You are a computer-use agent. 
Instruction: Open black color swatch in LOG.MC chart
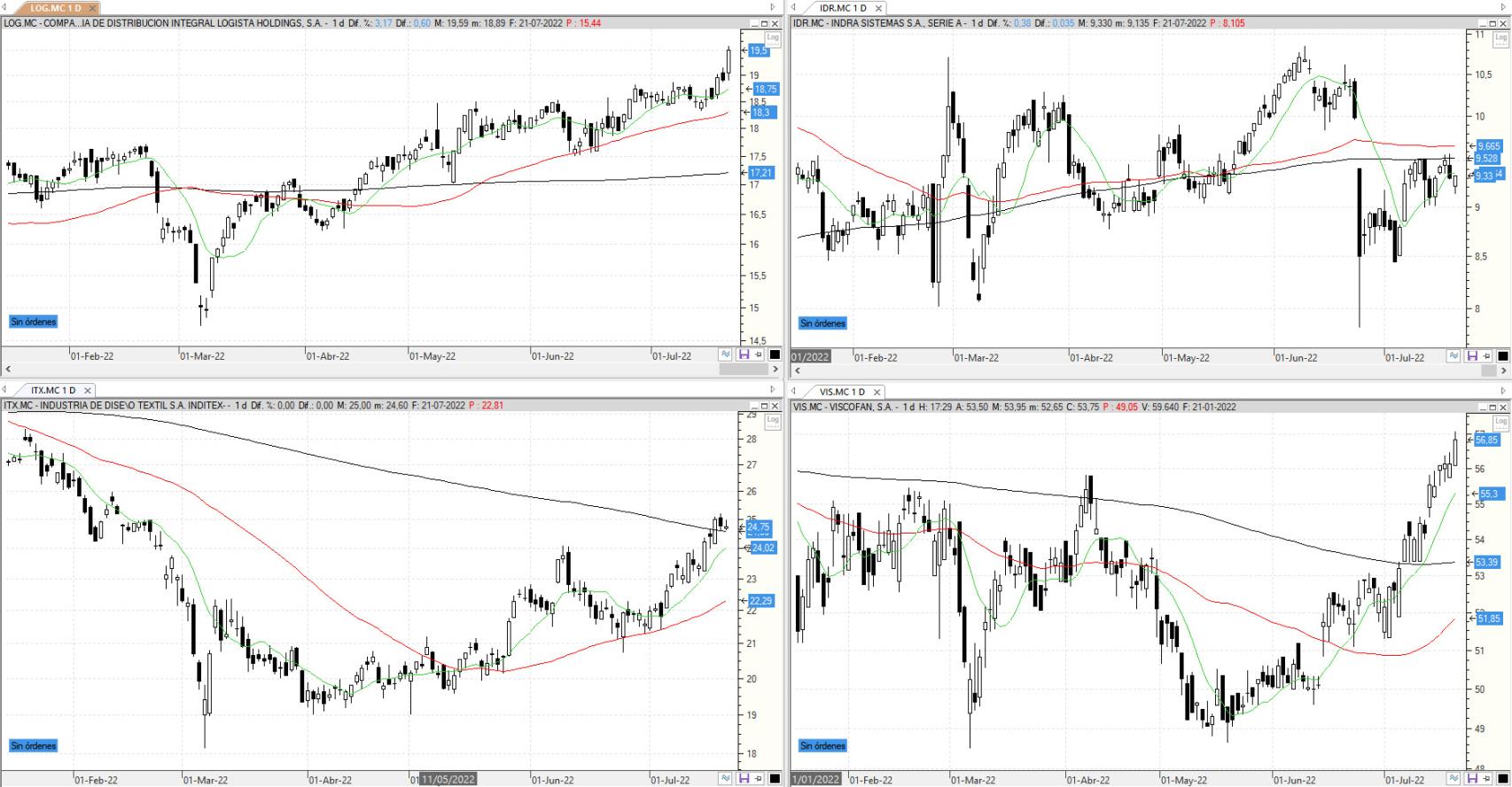pyautogui.click(x=775, y=355)
